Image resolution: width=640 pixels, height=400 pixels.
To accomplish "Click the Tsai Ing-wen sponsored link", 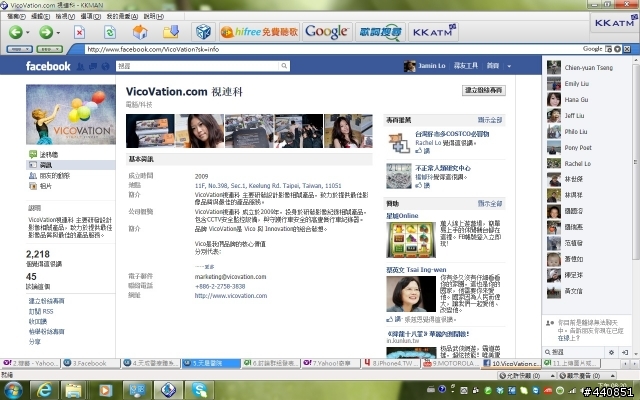I will (x=416, y=270).
